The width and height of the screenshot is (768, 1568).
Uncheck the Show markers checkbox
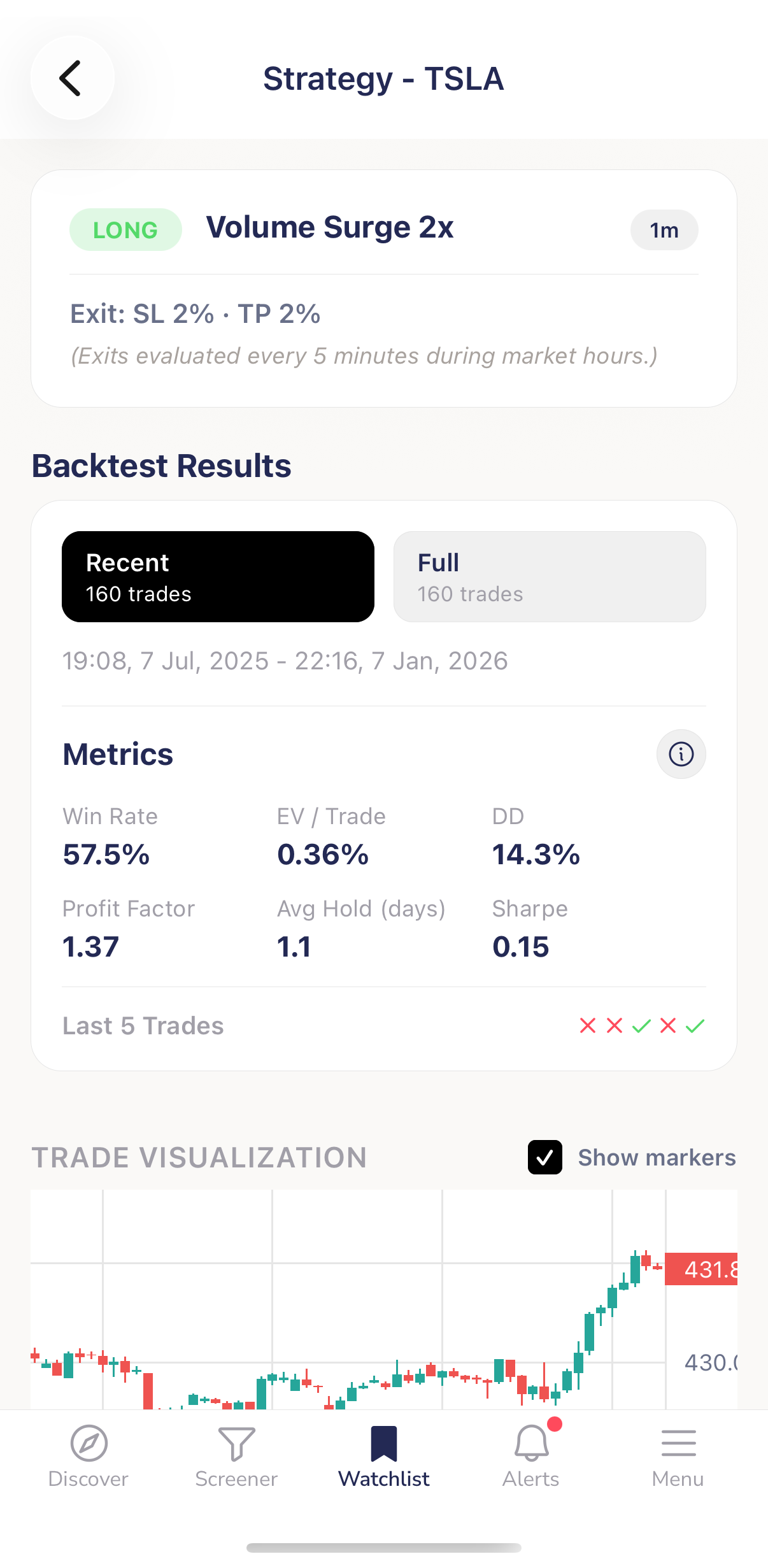pos(544,1157)
